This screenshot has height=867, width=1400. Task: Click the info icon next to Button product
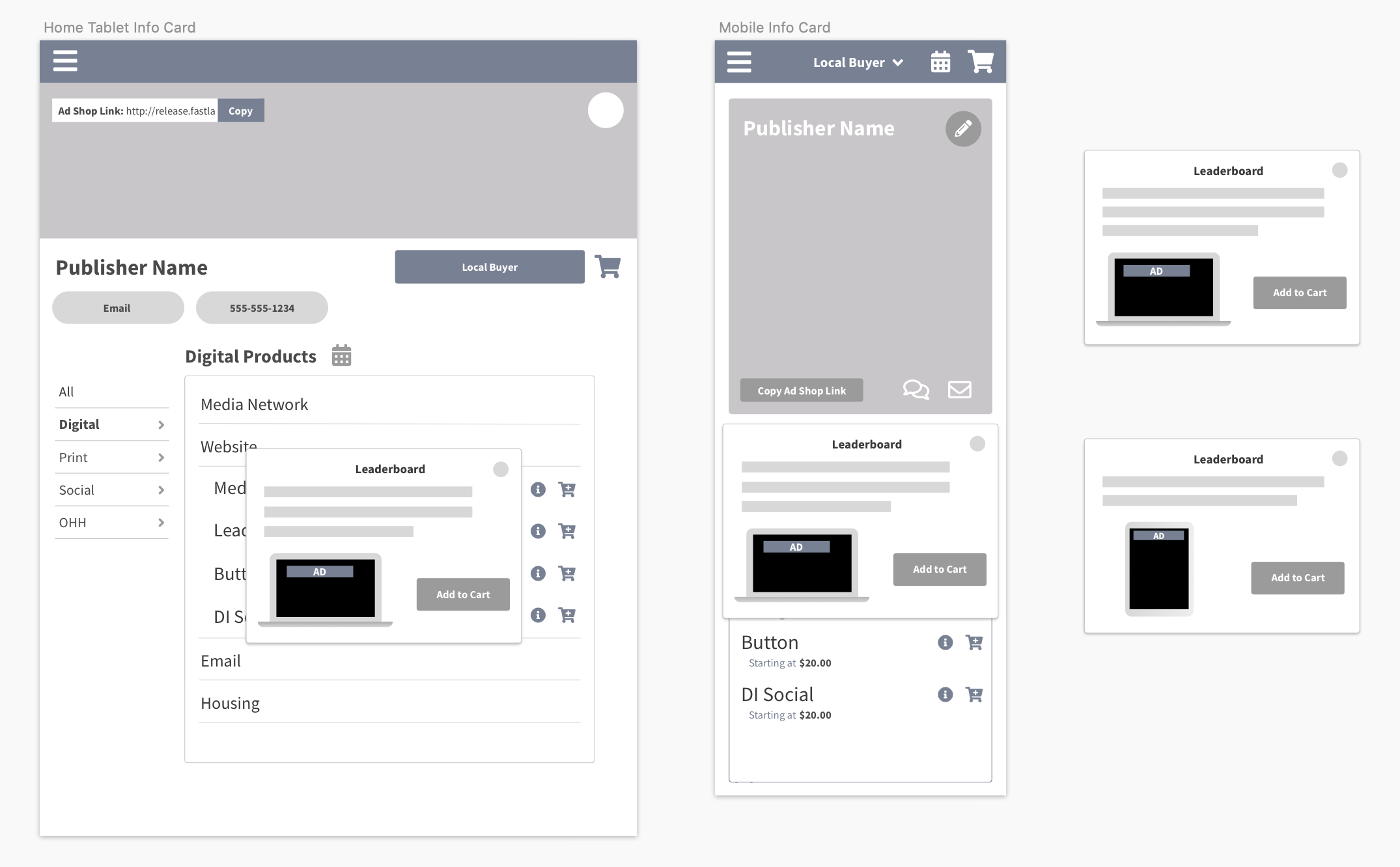pyautogui.click(x=945, y=642)
